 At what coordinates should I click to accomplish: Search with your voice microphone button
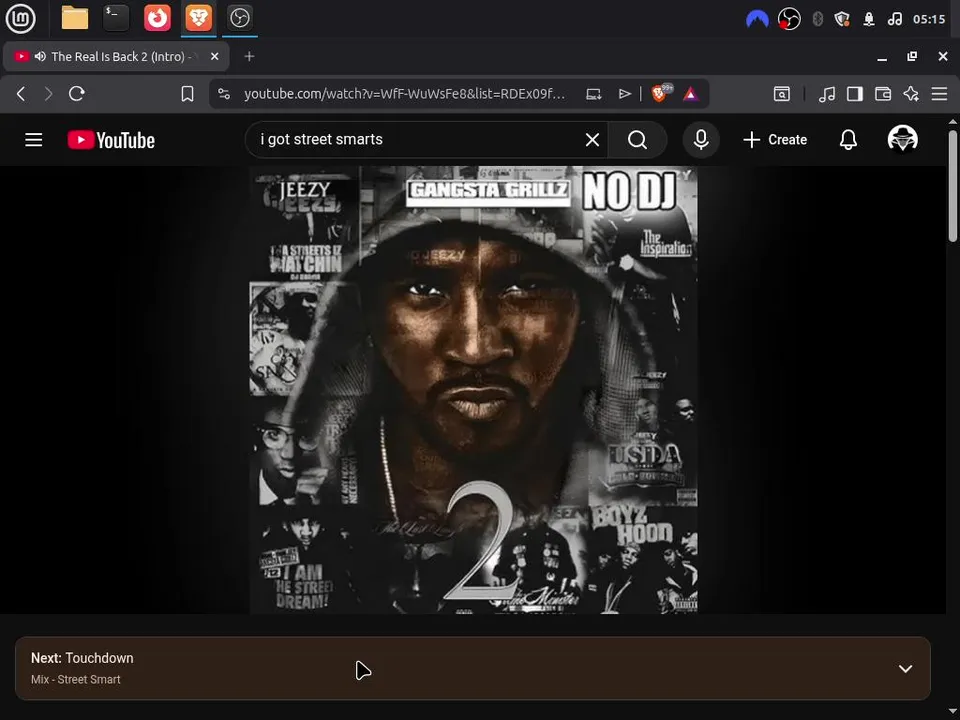[x=701, y=140]
